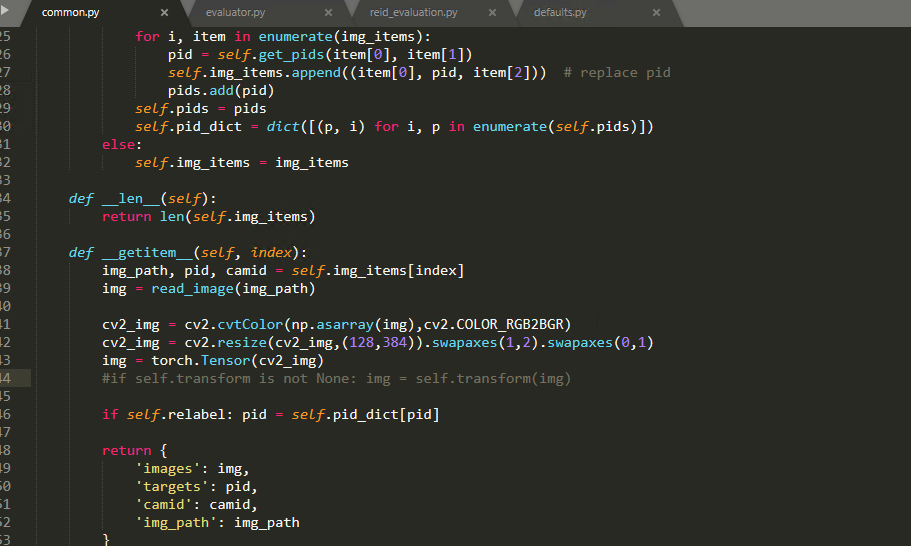Click 'enumerate(img_items)' in the for loop
911x546 pixels.
[340, 37]
